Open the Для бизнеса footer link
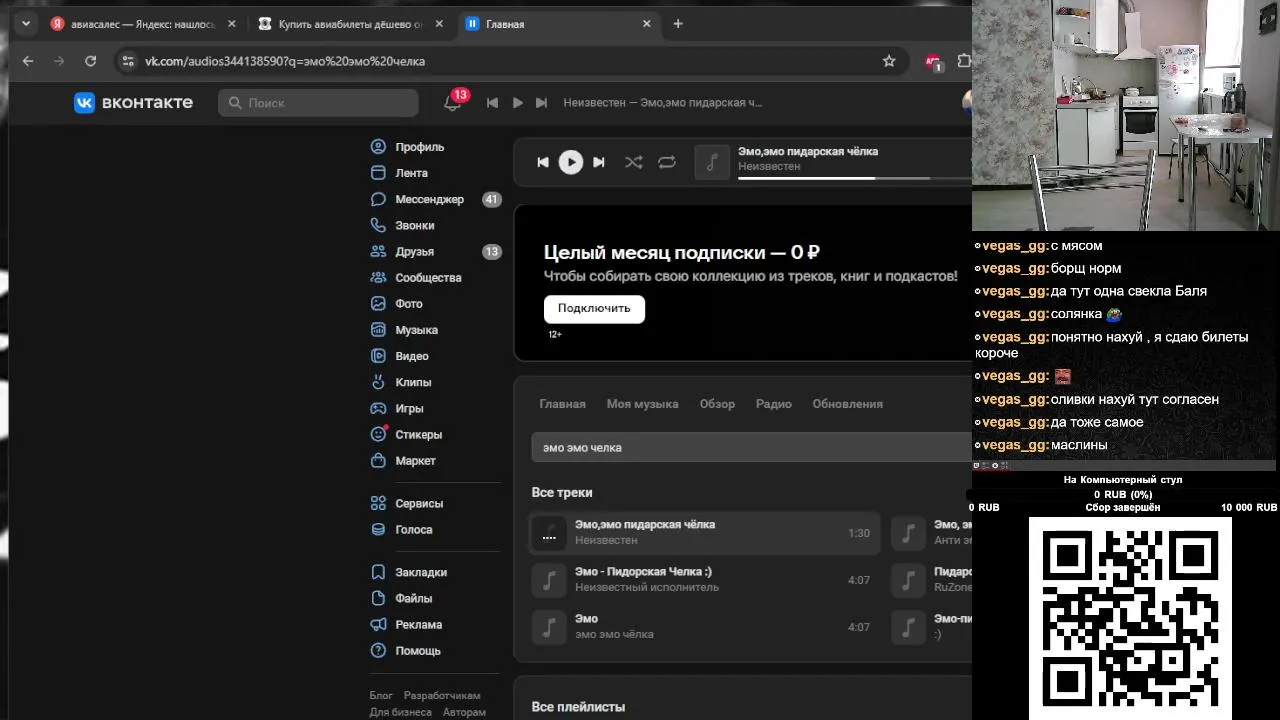This screenshot has height=720, width=1280. click(x=400, y=712)
